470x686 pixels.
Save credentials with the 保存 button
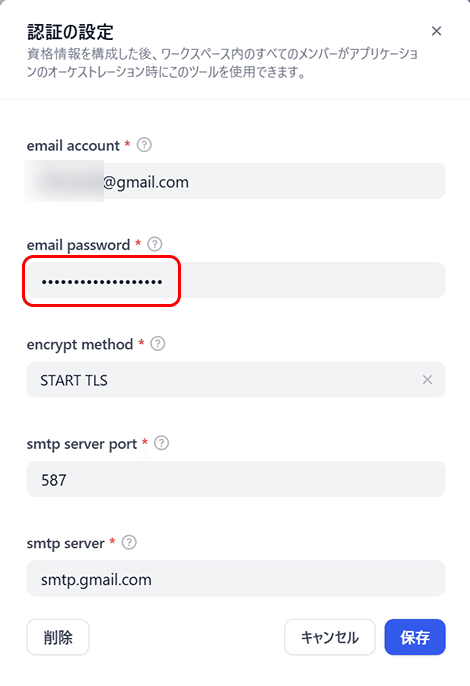[x=415, y=637]
